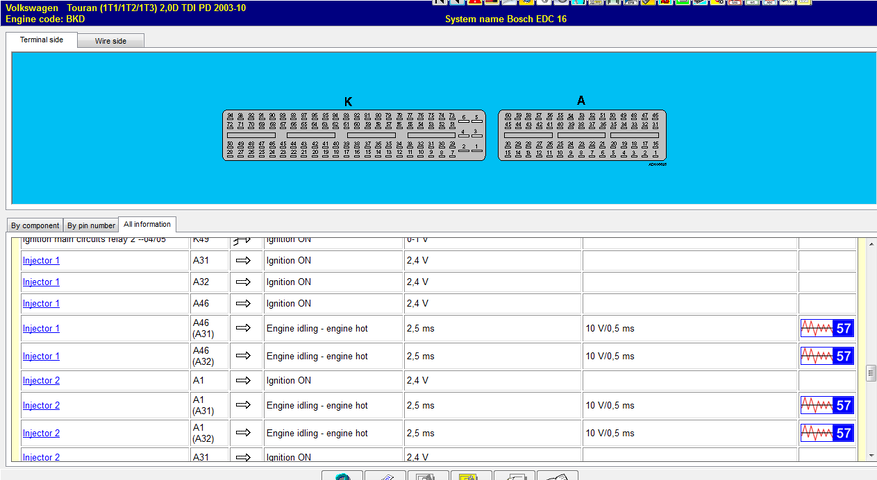Switch to the Terminal side tab

point(41,40)
